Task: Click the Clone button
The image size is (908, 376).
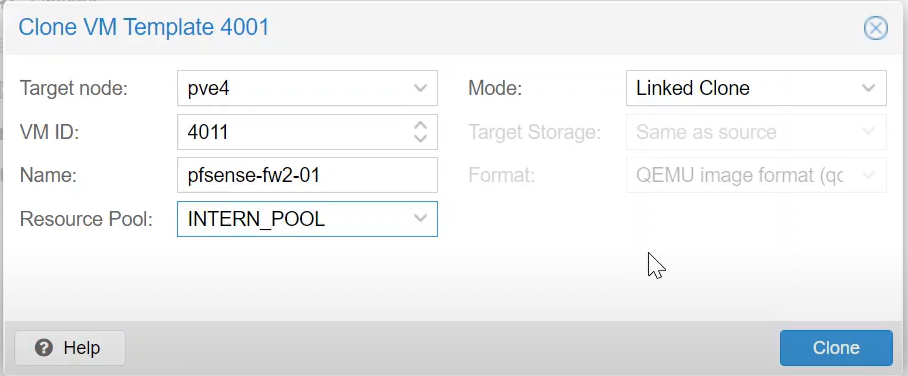Action: click(836, 348)
